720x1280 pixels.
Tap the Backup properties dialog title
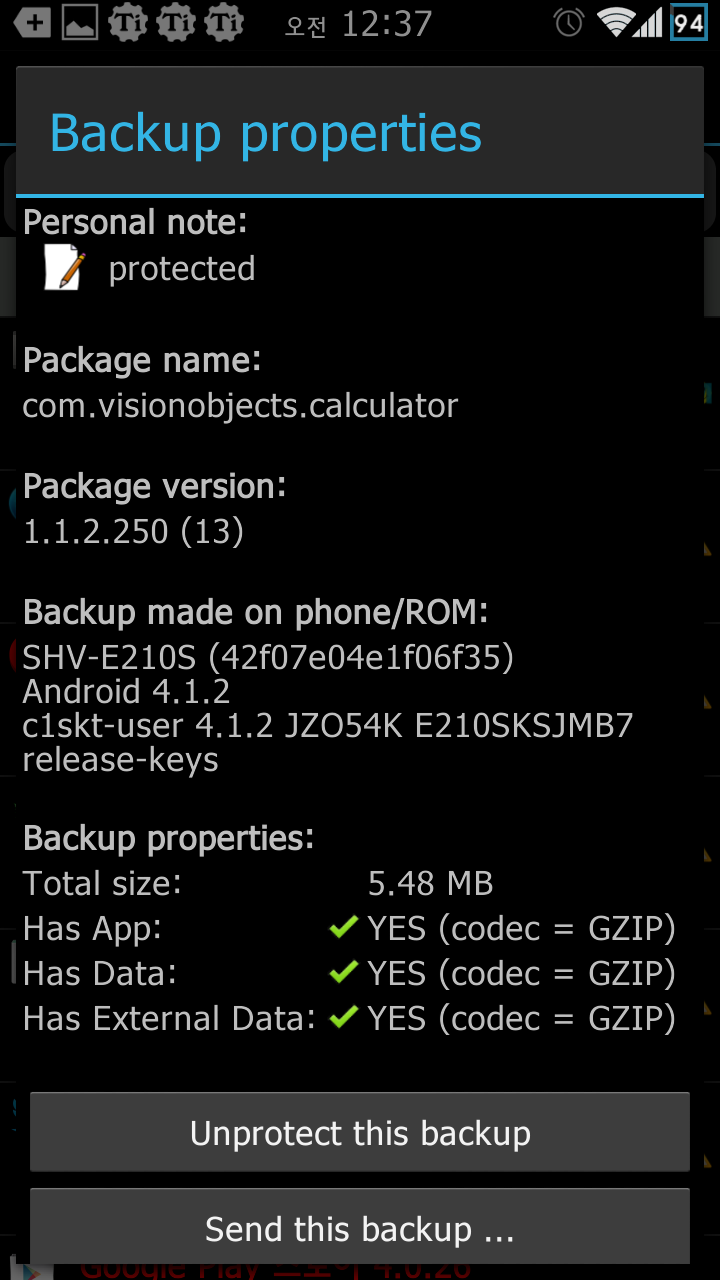coord(266,133)
